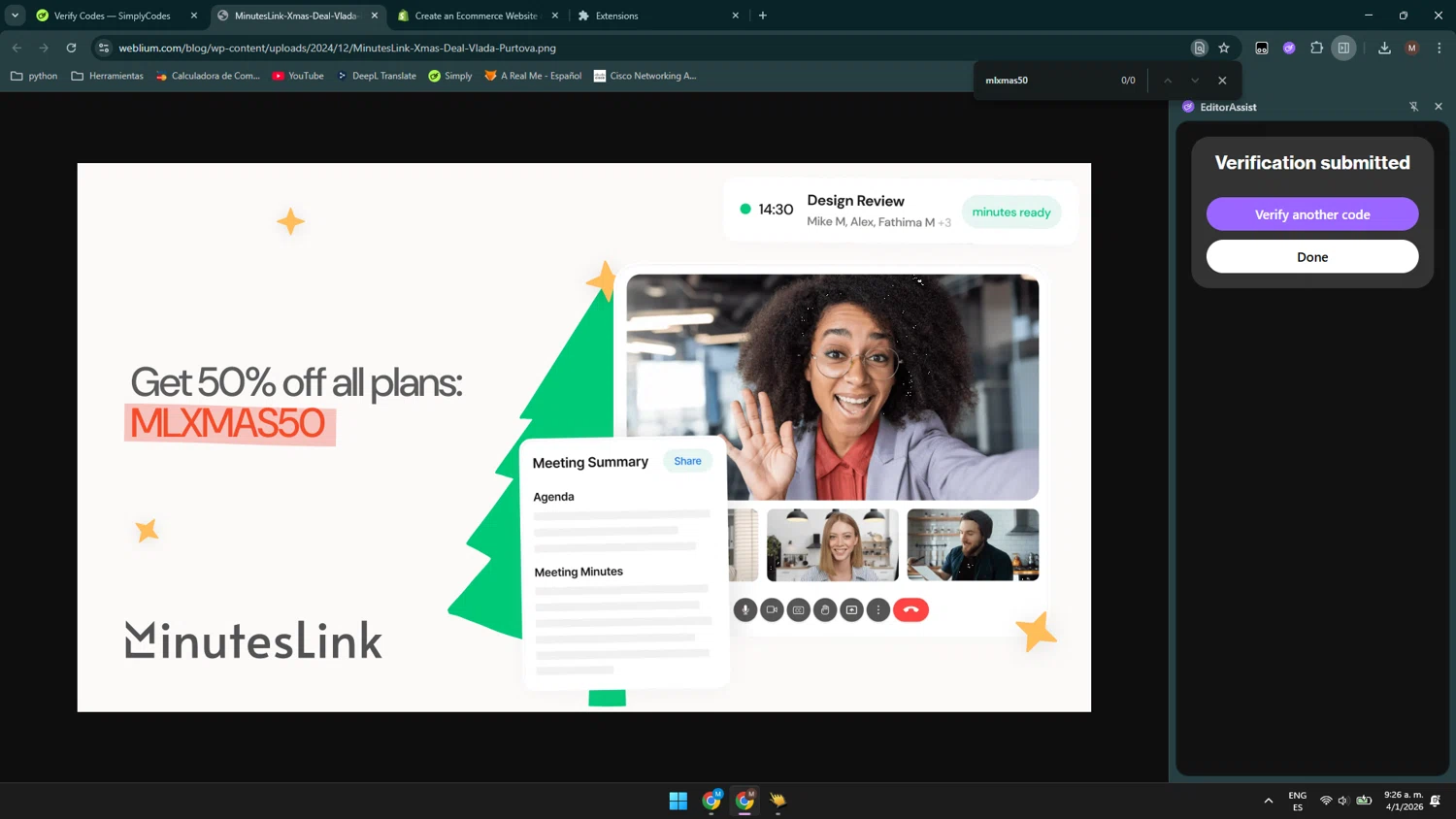The width and height of the screenshot is (1456, 819).
Task: Select the MinutesLink-Xmas-Deal tab
Action: point(297,16)
